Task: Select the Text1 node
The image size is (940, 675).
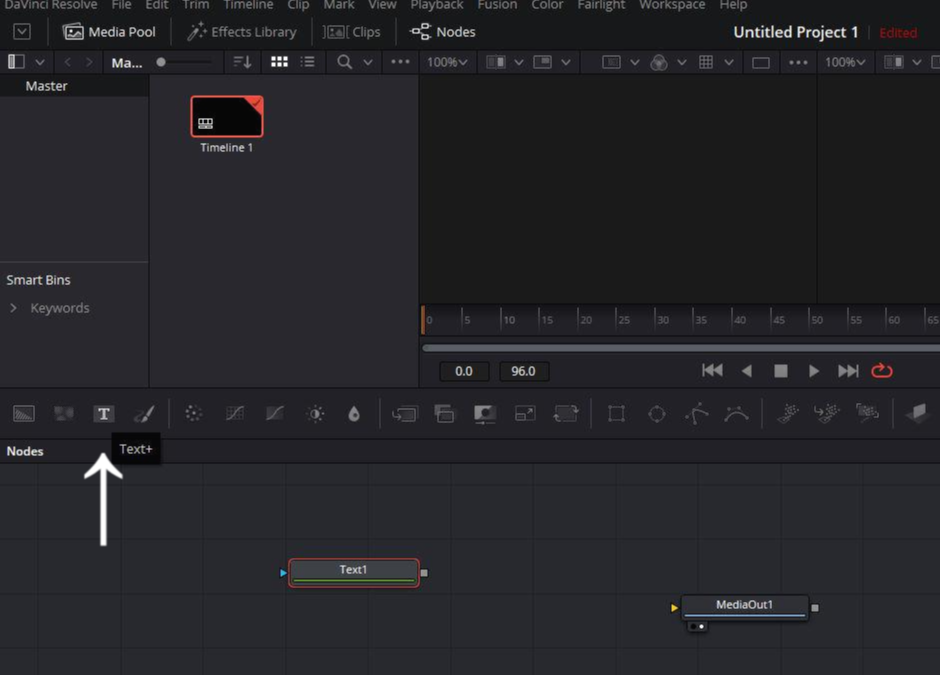Action: pos(354,572)
